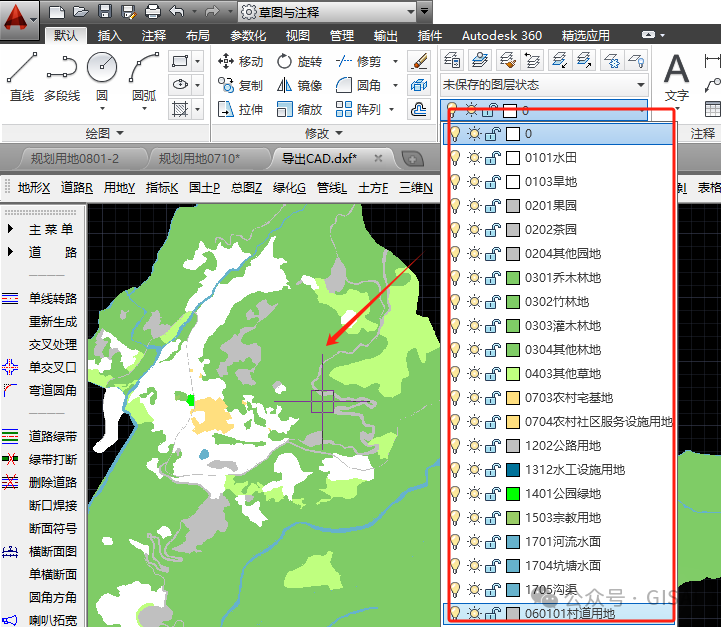Viewport: 721px width, 627px height.
Task: Open the Arc tool dropdown arrow
Action: (144, 108)
